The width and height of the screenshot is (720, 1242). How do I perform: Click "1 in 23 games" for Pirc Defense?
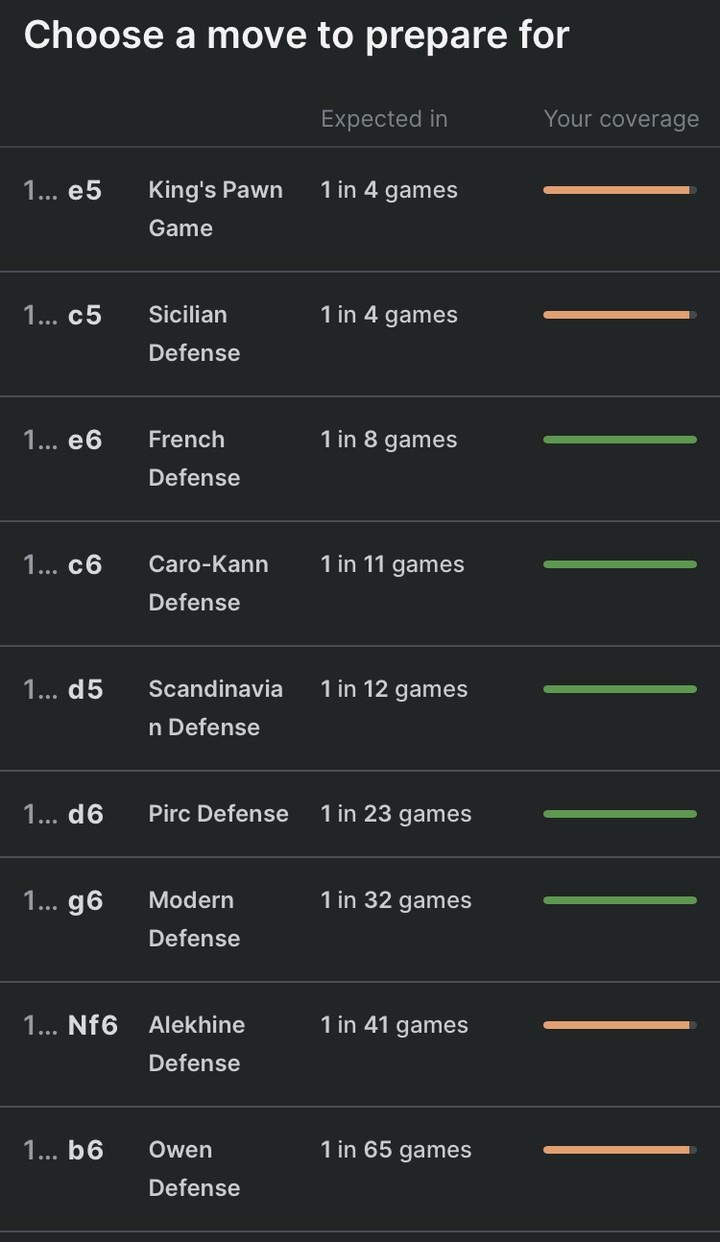(396, 814)
